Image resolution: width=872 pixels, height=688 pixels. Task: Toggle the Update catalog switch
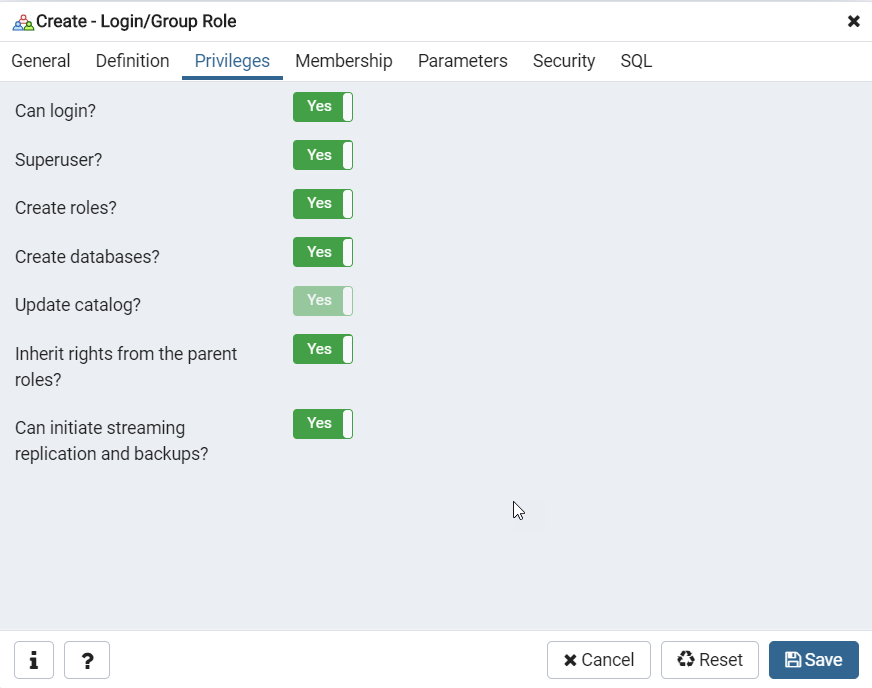coord(322,301)
